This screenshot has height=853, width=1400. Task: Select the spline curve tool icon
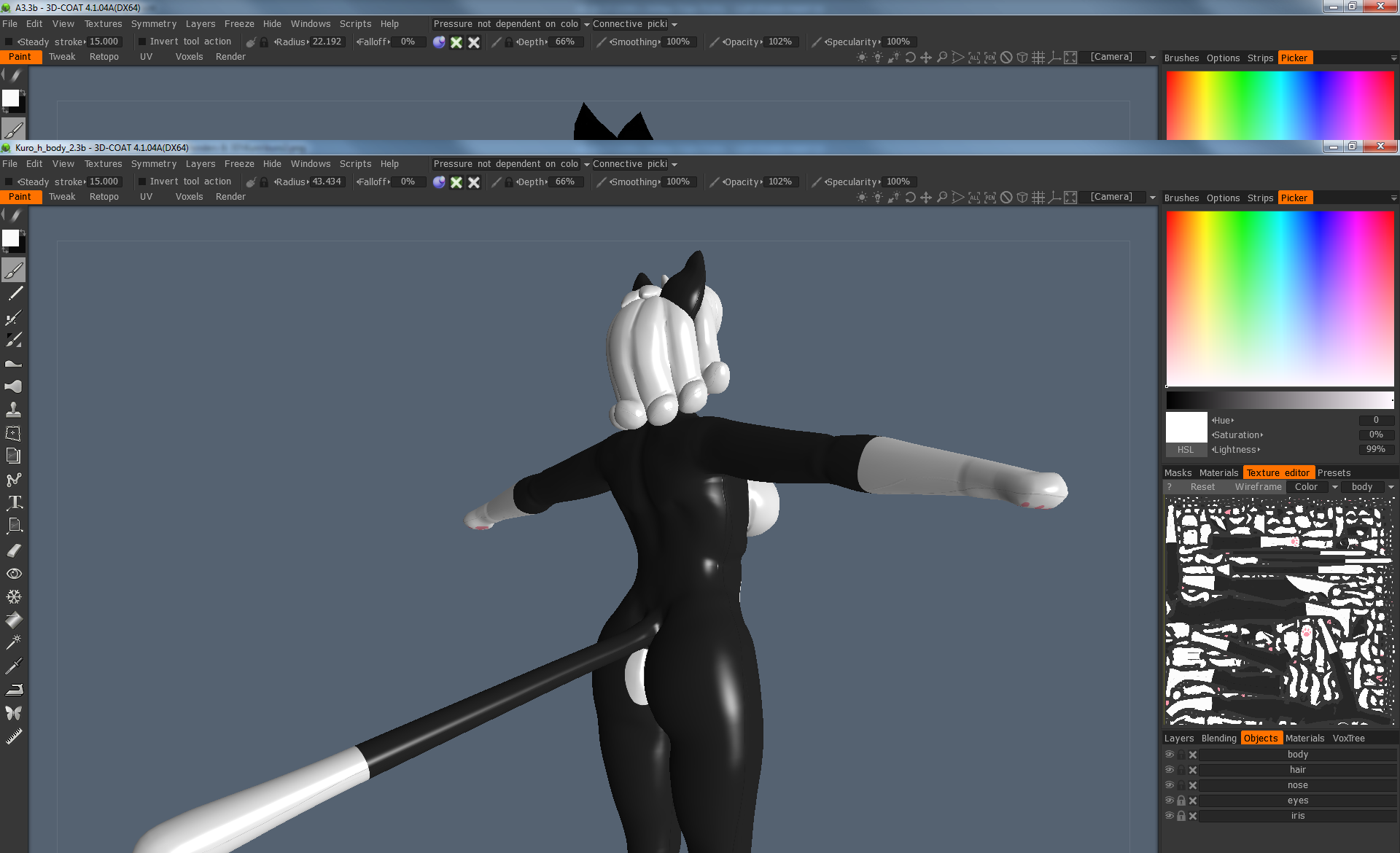(14, 480)
